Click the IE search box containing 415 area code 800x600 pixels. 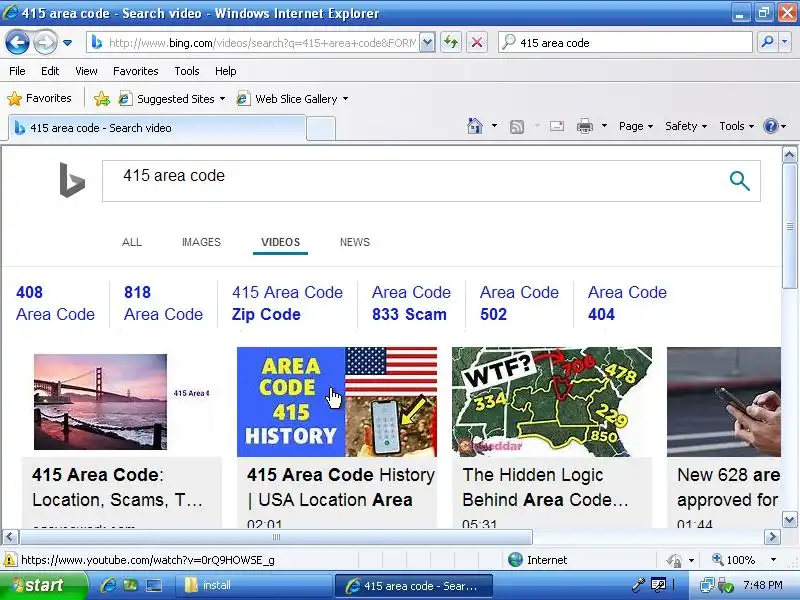tap(625, 43)
